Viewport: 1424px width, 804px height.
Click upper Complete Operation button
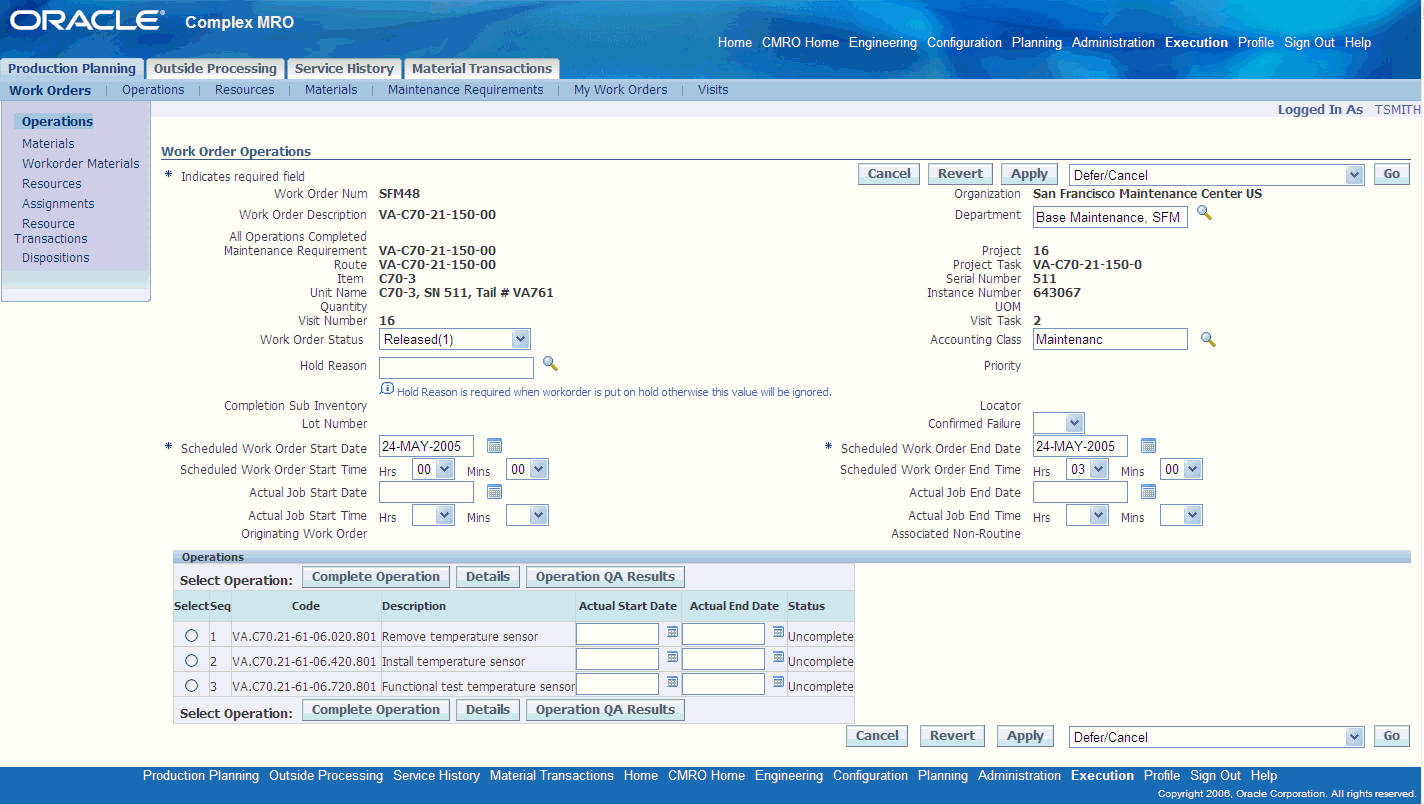pyautogui.click(x=376, y=577)
